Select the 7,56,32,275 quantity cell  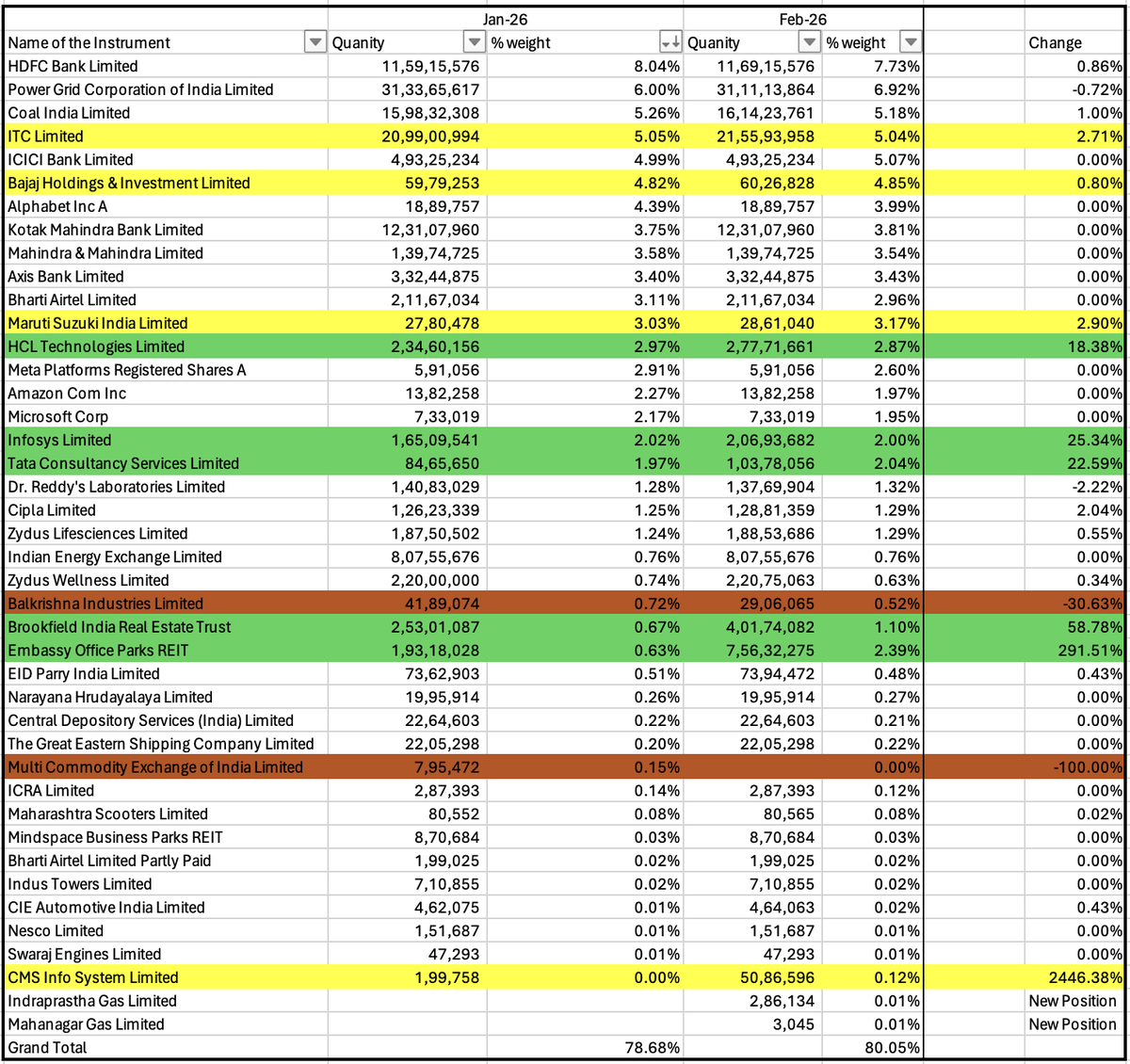tap(753, 650)
